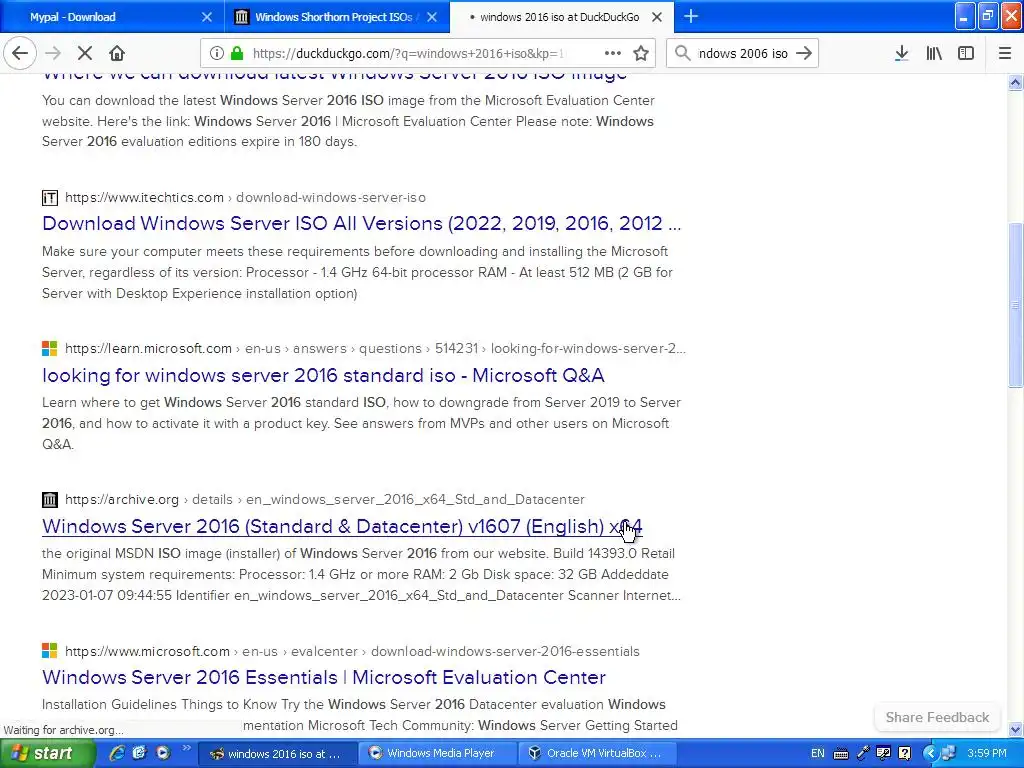The image size is (1024, 768).
Task: Open the Downloads toolbar arrow
Action: (x=901, y=54)
